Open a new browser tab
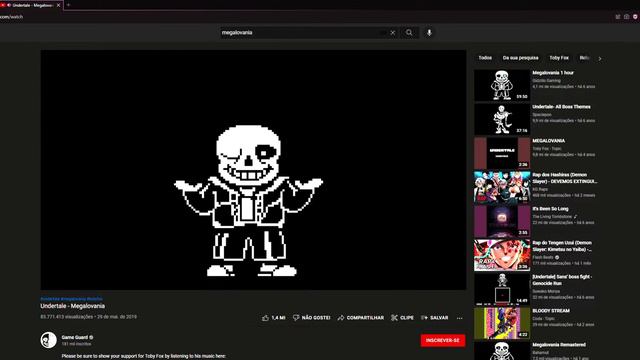Image resolution: width=640 pixels, height=360 pixels. (x=68, y=5)
